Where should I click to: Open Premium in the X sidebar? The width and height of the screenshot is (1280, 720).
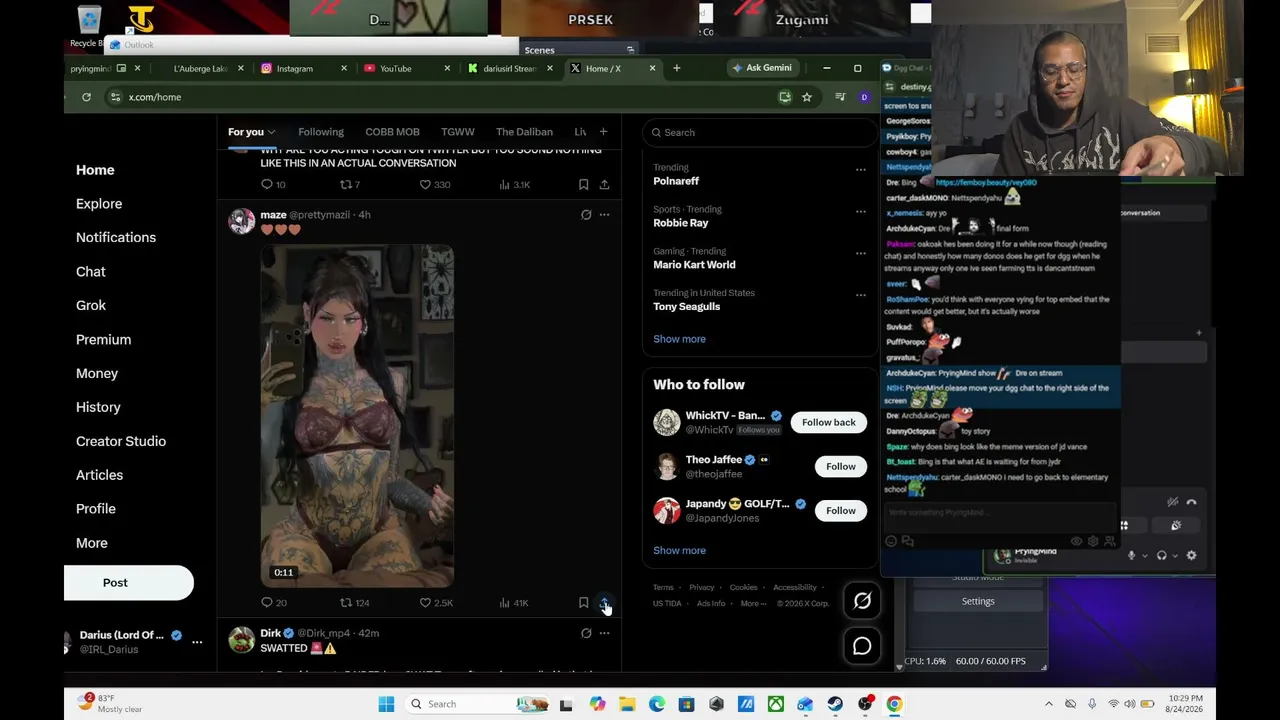click(104, 340)
